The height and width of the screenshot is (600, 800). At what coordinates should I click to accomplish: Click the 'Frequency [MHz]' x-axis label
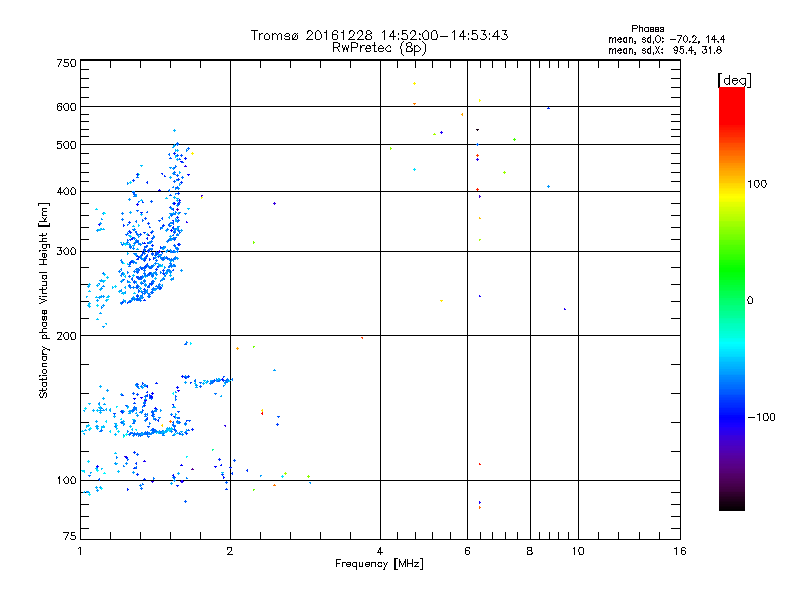point(379,564)
